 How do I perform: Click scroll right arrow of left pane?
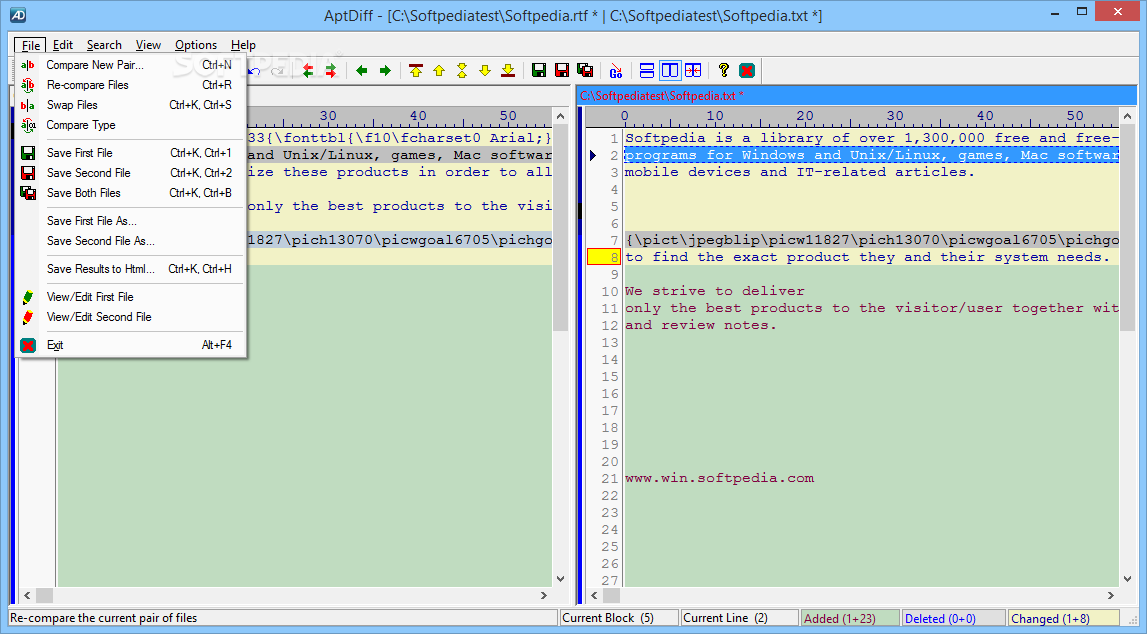coord(544,595)
